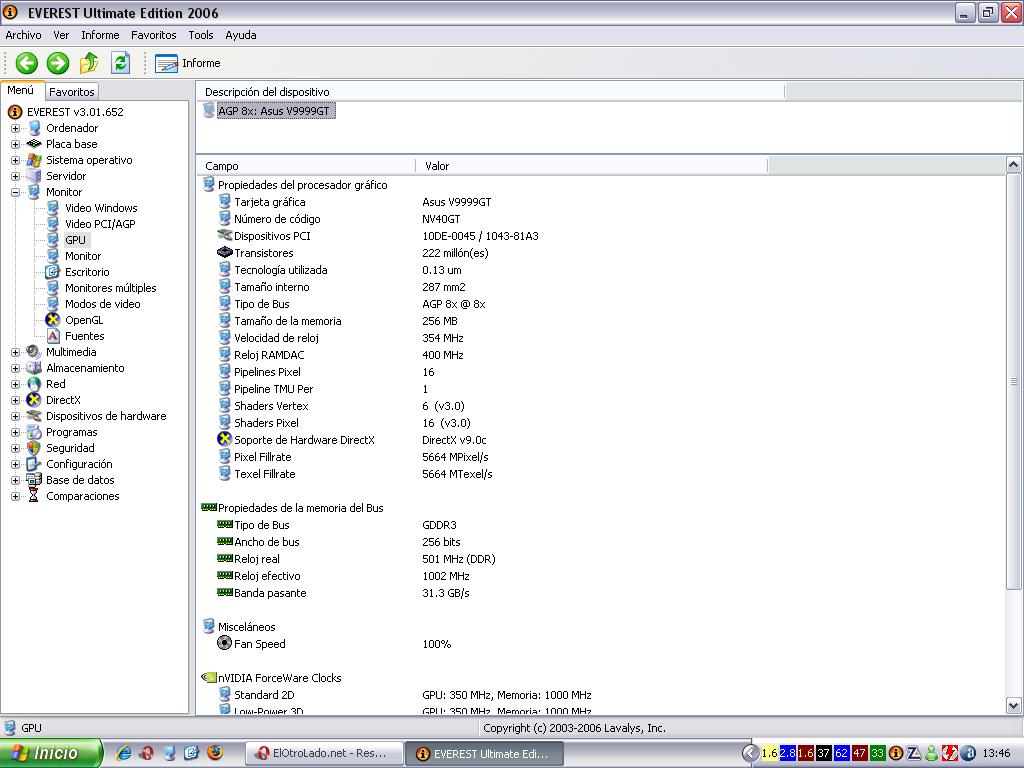
Task: Click the Comparaciones hourglass icon
Action: (34, 496)
